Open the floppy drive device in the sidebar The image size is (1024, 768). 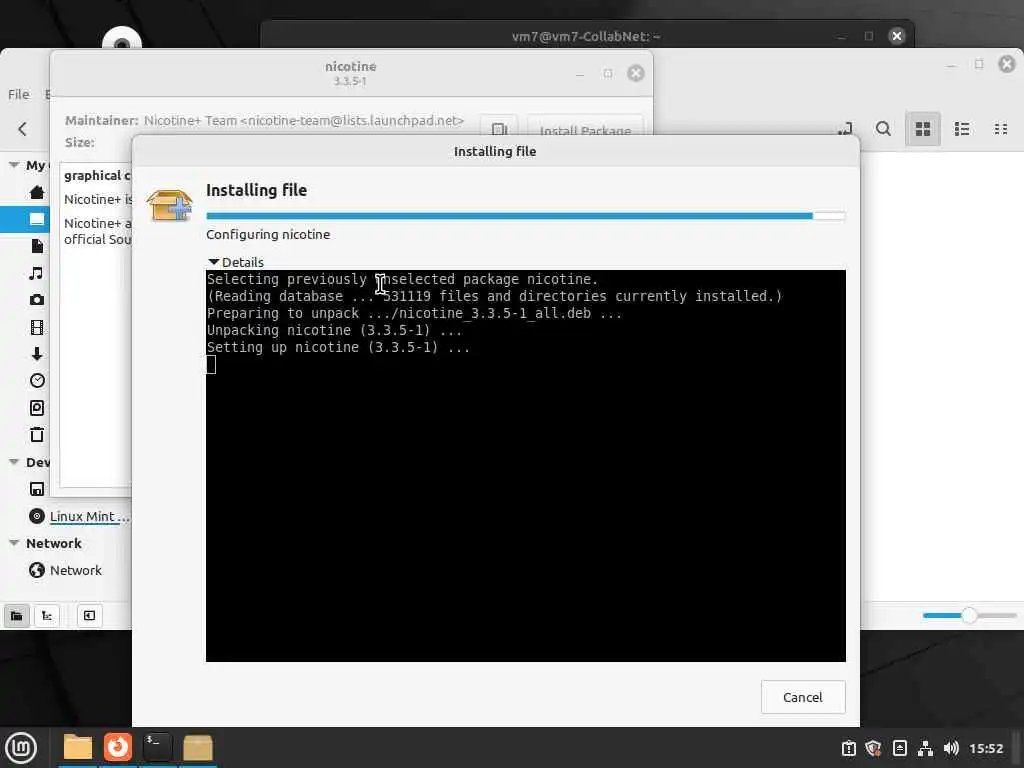point(37,489)
